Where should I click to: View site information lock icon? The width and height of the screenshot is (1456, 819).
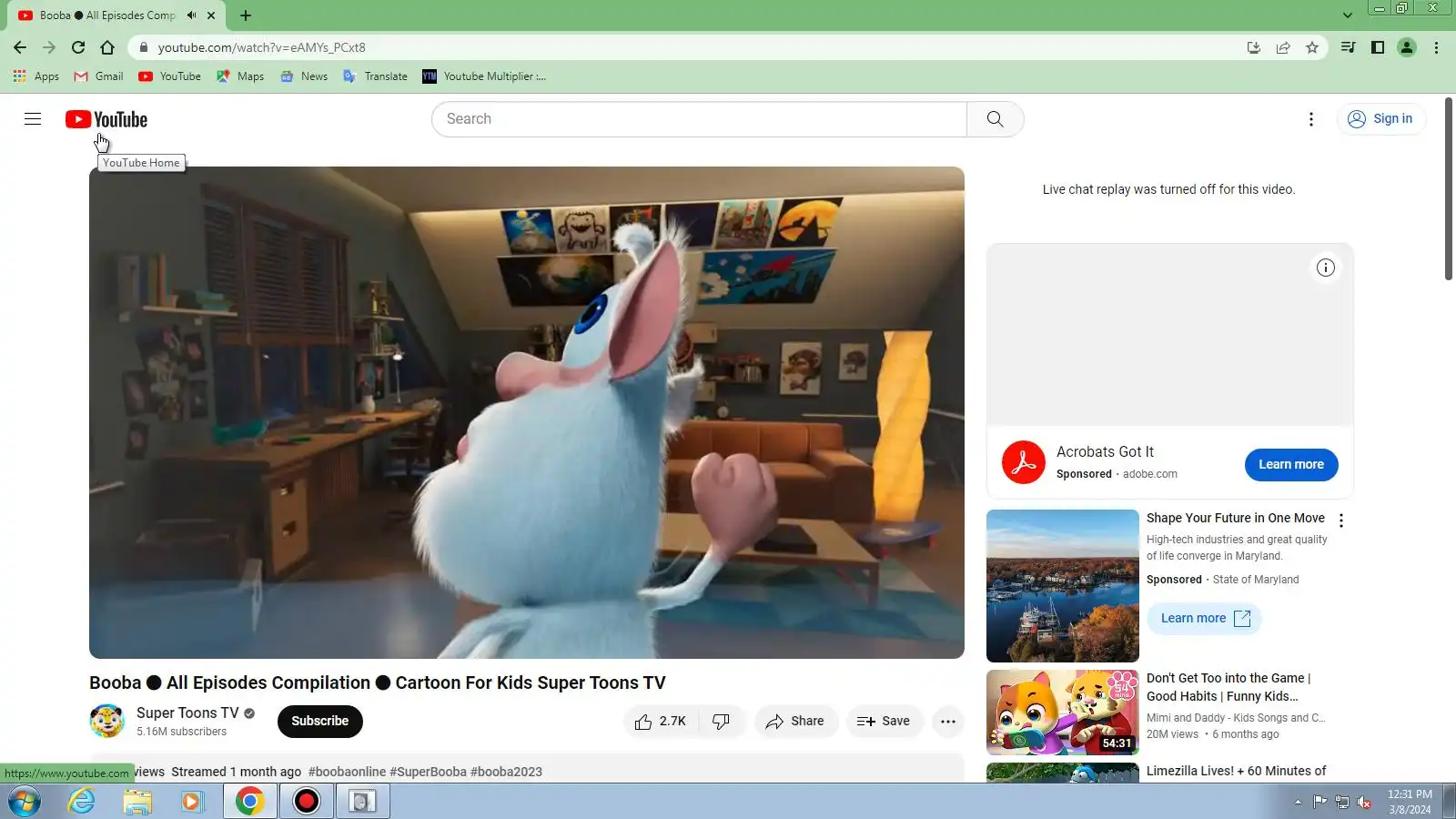pos(143,47)
